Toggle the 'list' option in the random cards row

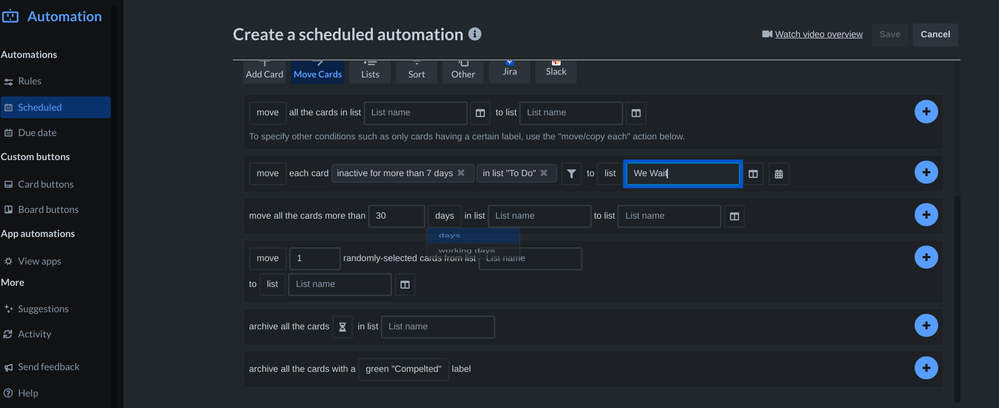(273, 284)
